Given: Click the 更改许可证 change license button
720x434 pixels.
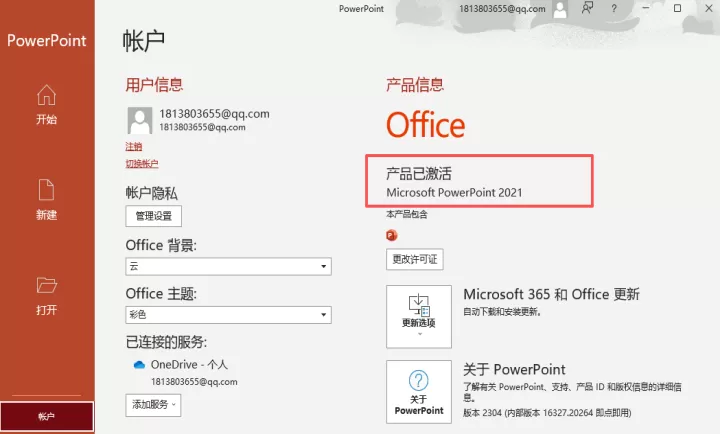Looking at the screenshot, I should (x=415, y=259).
